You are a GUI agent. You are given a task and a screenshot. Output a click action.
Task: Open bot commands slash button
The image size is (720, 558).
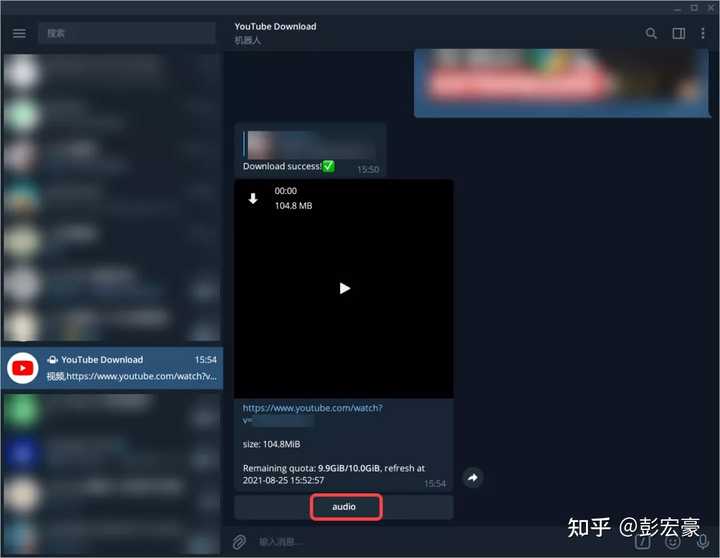[x=642, y=542]
